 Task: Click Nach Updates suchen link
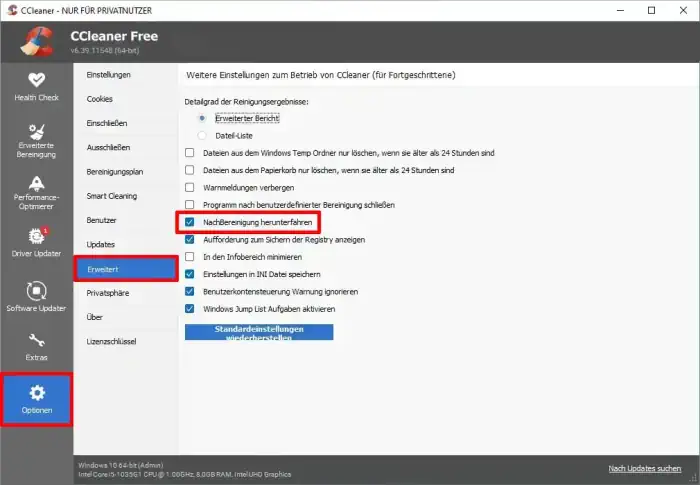[x=645, y=468]
